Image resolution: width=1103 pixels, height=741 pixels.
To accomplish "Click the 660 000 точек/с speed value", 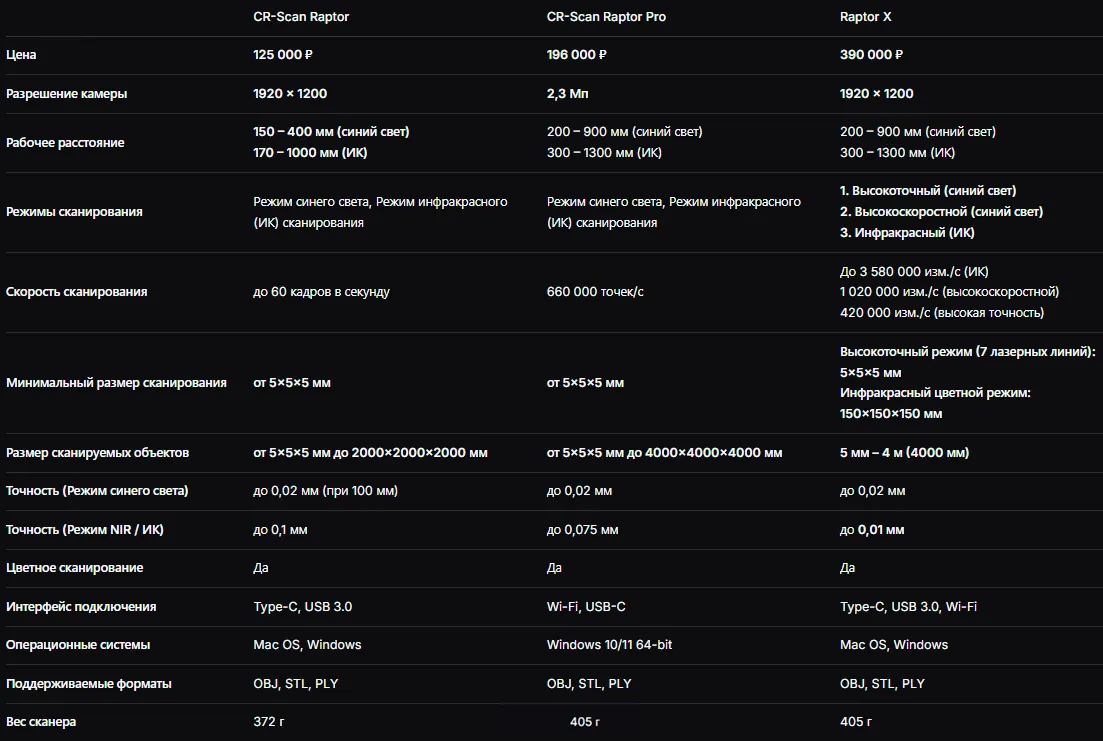I will point(594,292).
